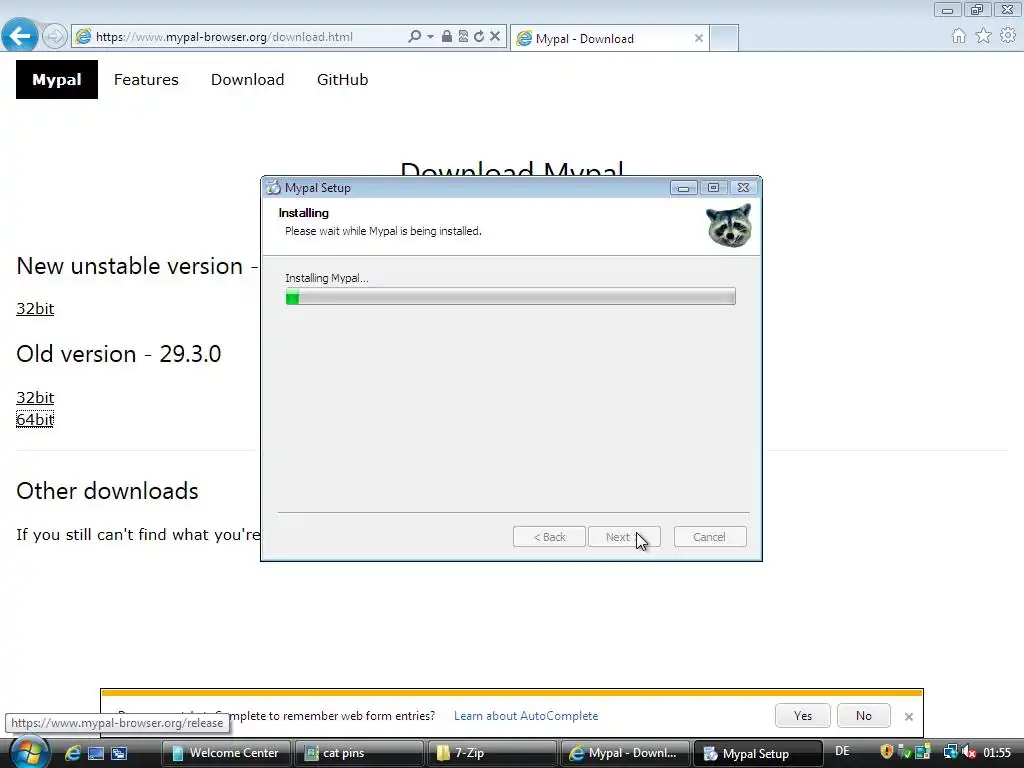Click the Mypal logo in site navigation
Image resolution: width=1024 pixels, height=768 pixels.
point(57,80)
